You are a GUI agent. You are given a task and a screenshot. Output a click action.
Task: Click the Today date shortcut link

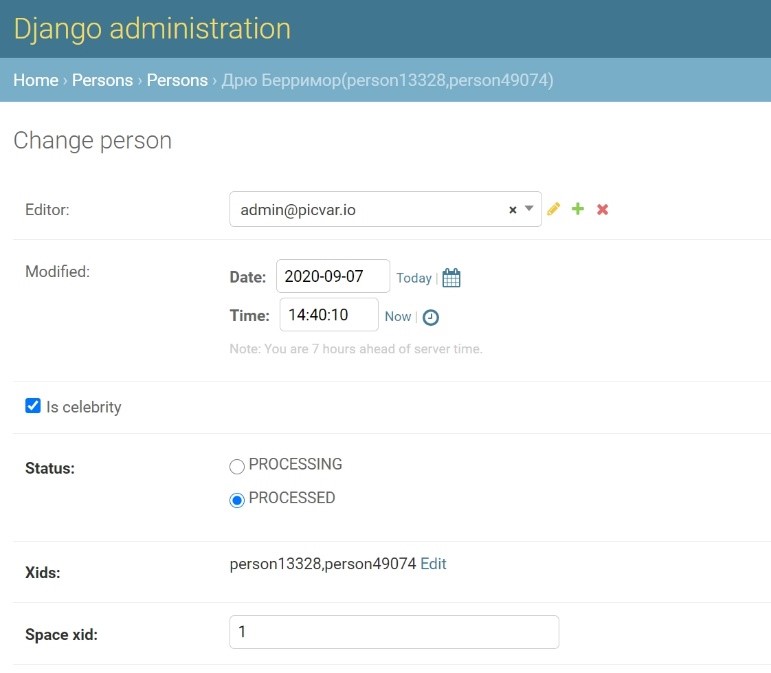point(414,278)
